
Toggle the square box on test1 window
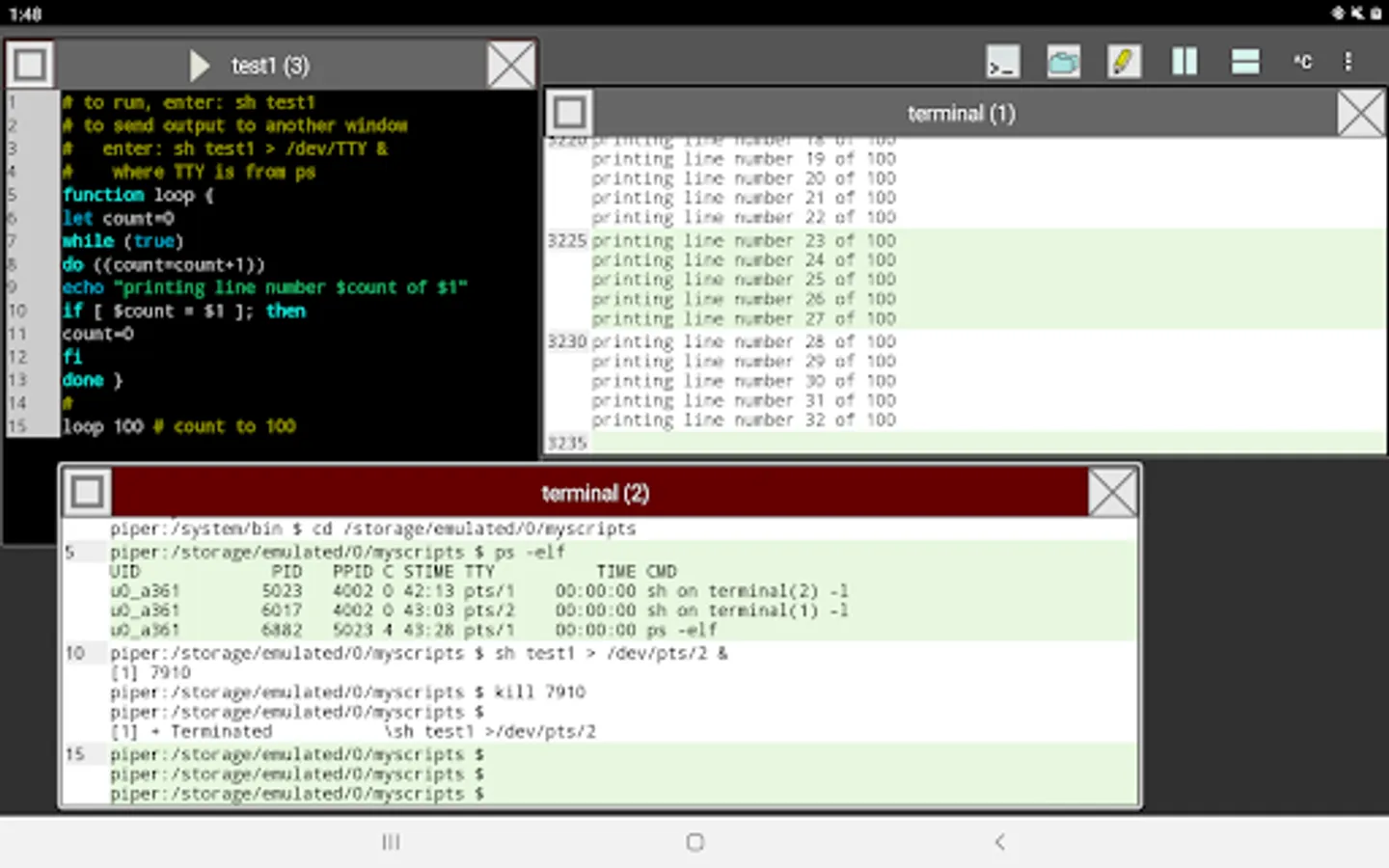tap(30, 66)
